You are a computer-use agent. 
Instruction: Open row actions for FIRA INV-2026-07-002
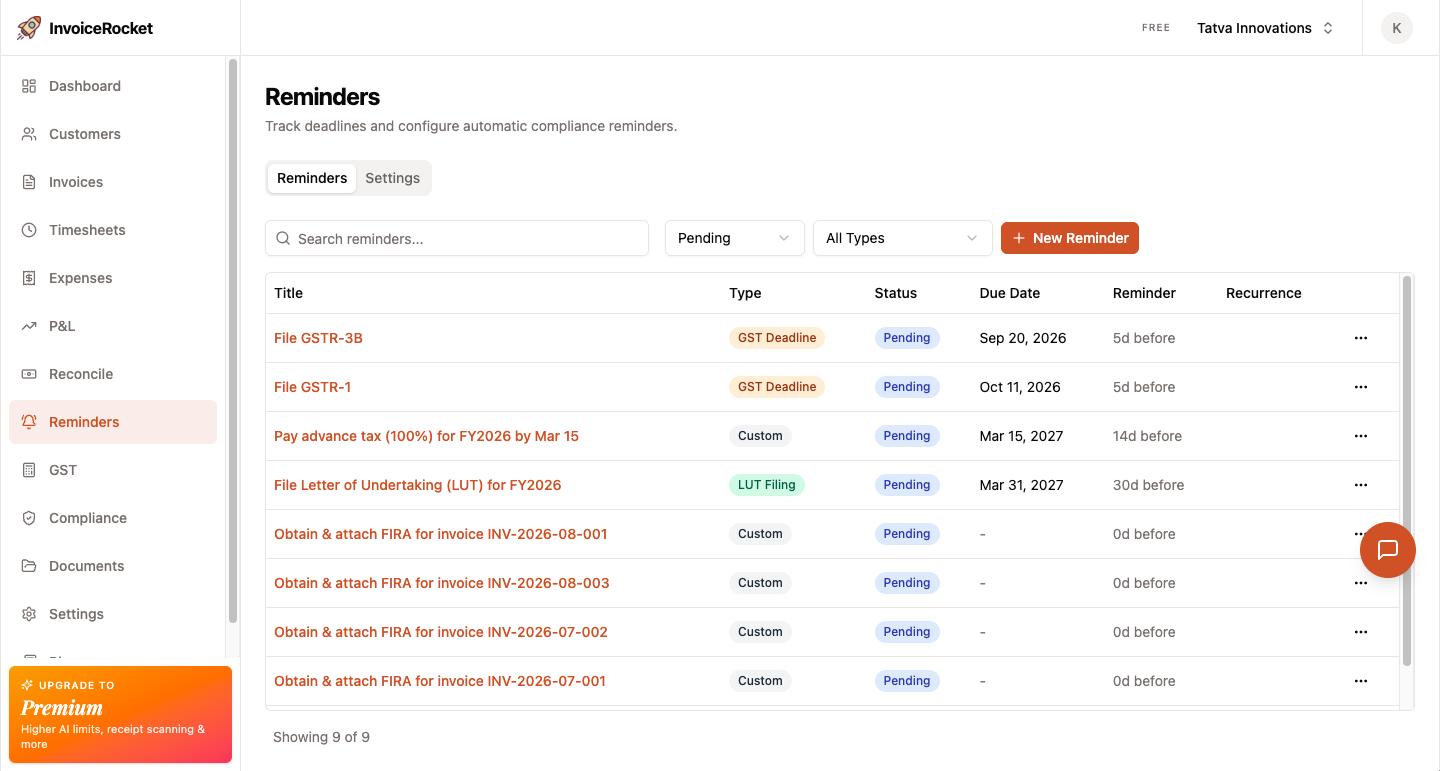tap(1361, 632)
